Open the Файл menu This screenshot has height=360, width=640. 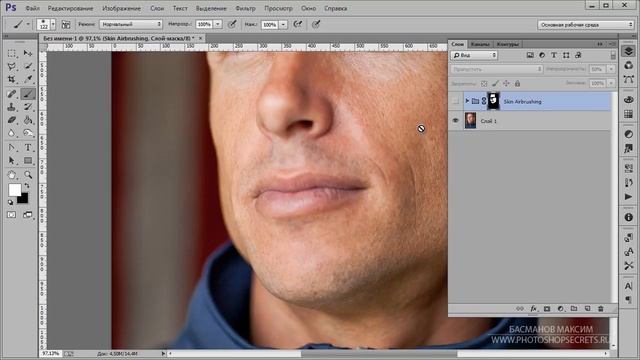click(32, 8)
